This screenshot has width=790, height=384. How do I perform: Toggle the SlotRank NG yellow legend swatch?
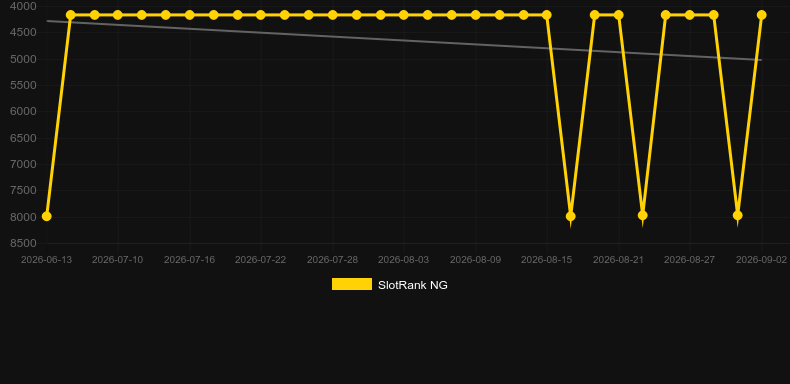[352, 284]
